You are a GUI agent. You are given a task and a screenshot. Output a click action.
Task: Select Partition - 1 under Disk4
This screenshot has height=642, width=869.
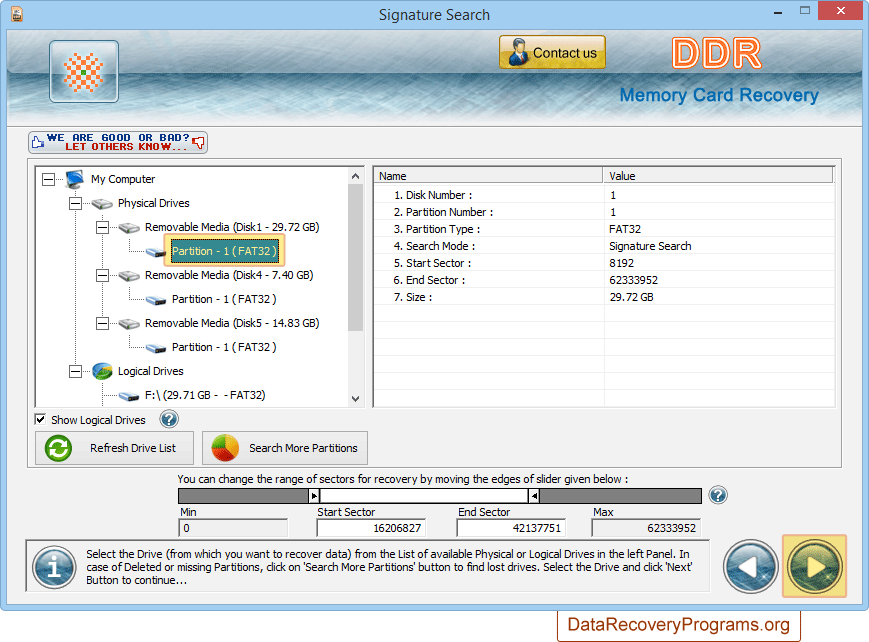[223, 299]
